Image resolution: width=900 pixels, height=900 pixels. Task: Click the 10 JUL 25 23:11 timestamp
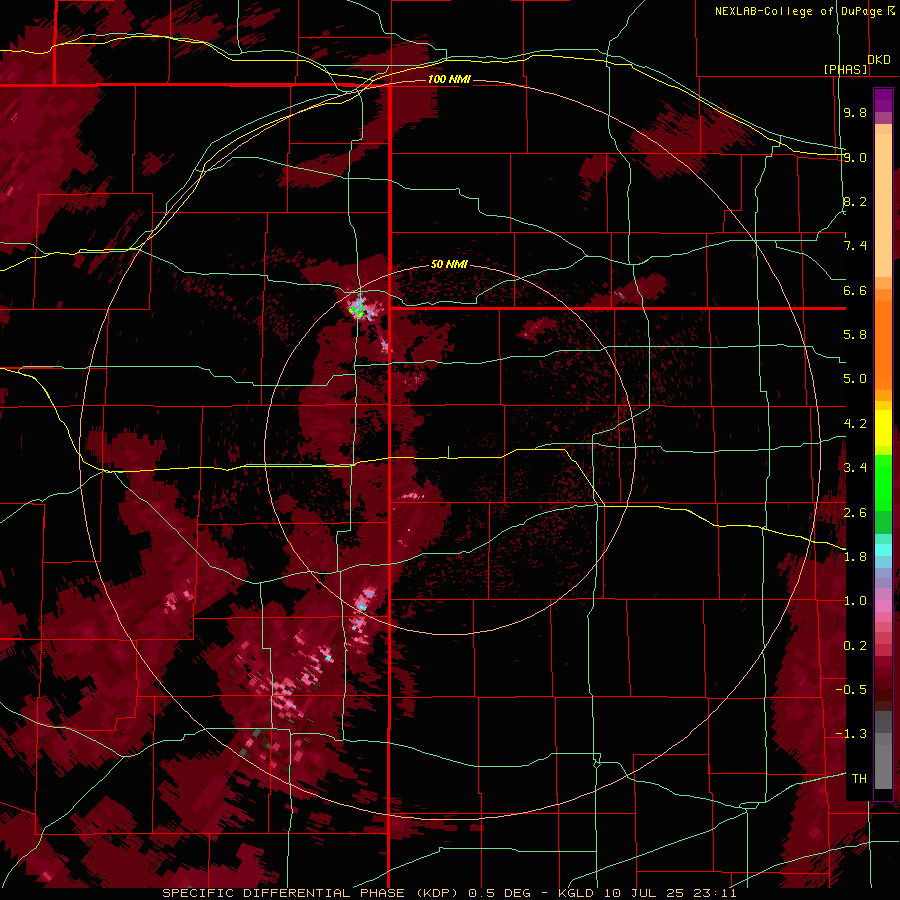[670, 893]
